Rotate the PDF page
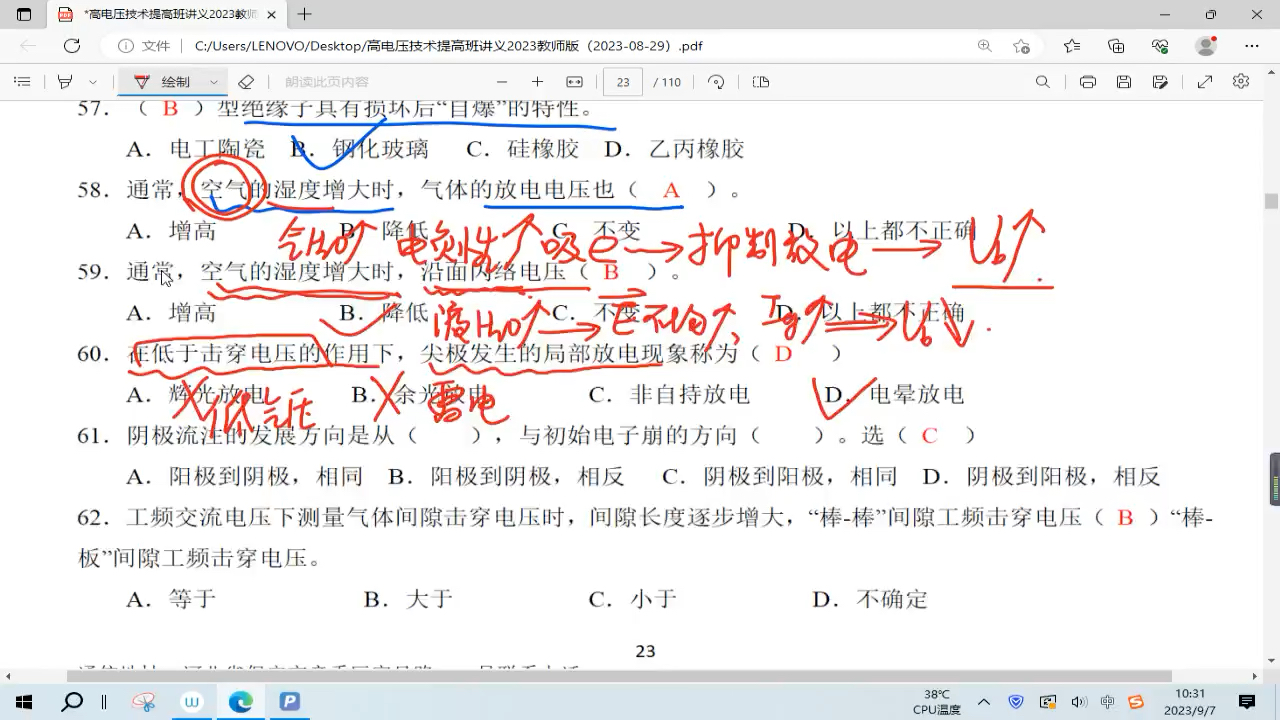This screenshot has width=1280, height=720. coord(716,81)
